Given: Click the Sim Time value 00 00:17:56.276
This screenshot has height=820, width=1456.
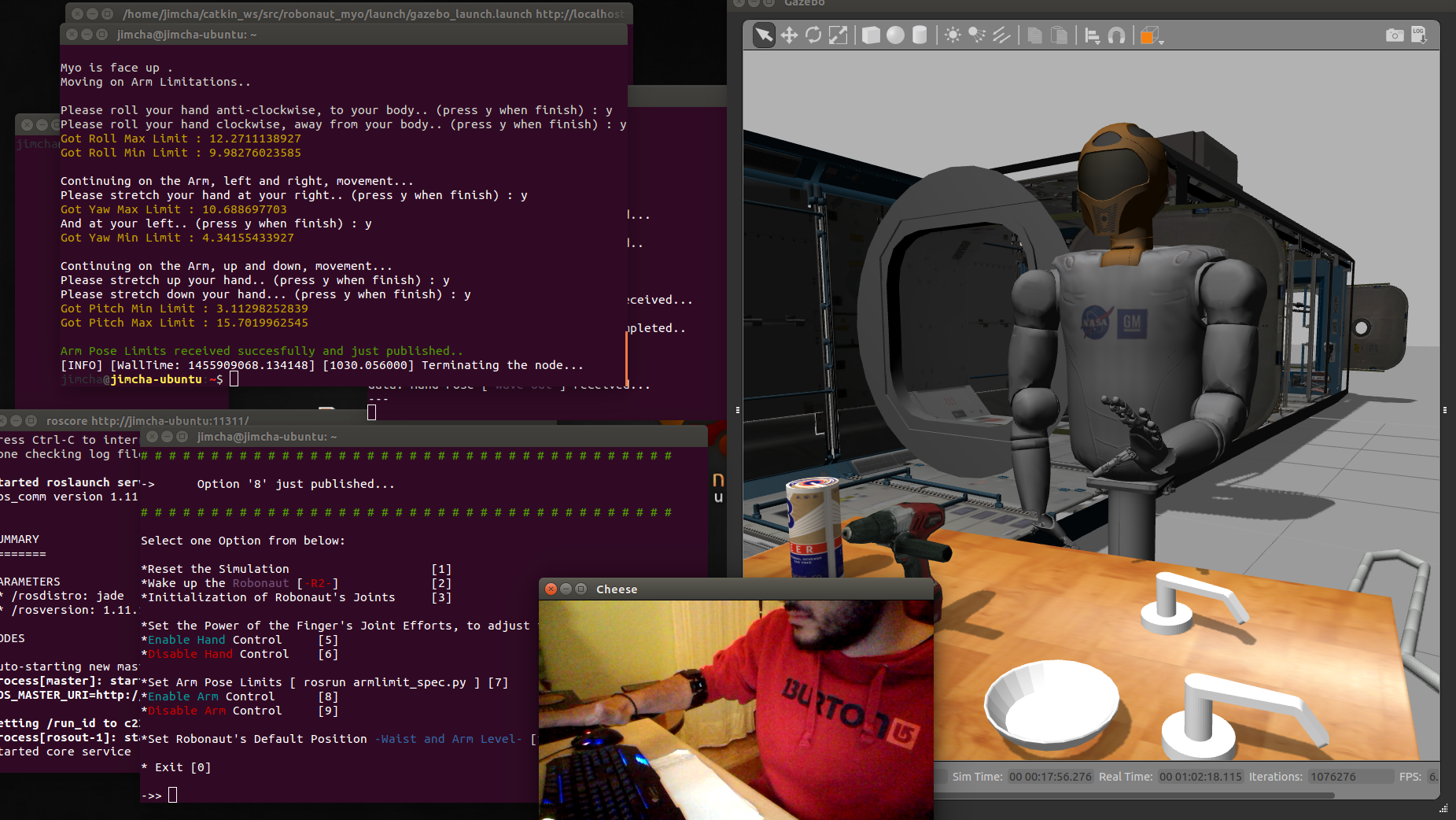Looking at the screenshot, I should click(1050, 777).
